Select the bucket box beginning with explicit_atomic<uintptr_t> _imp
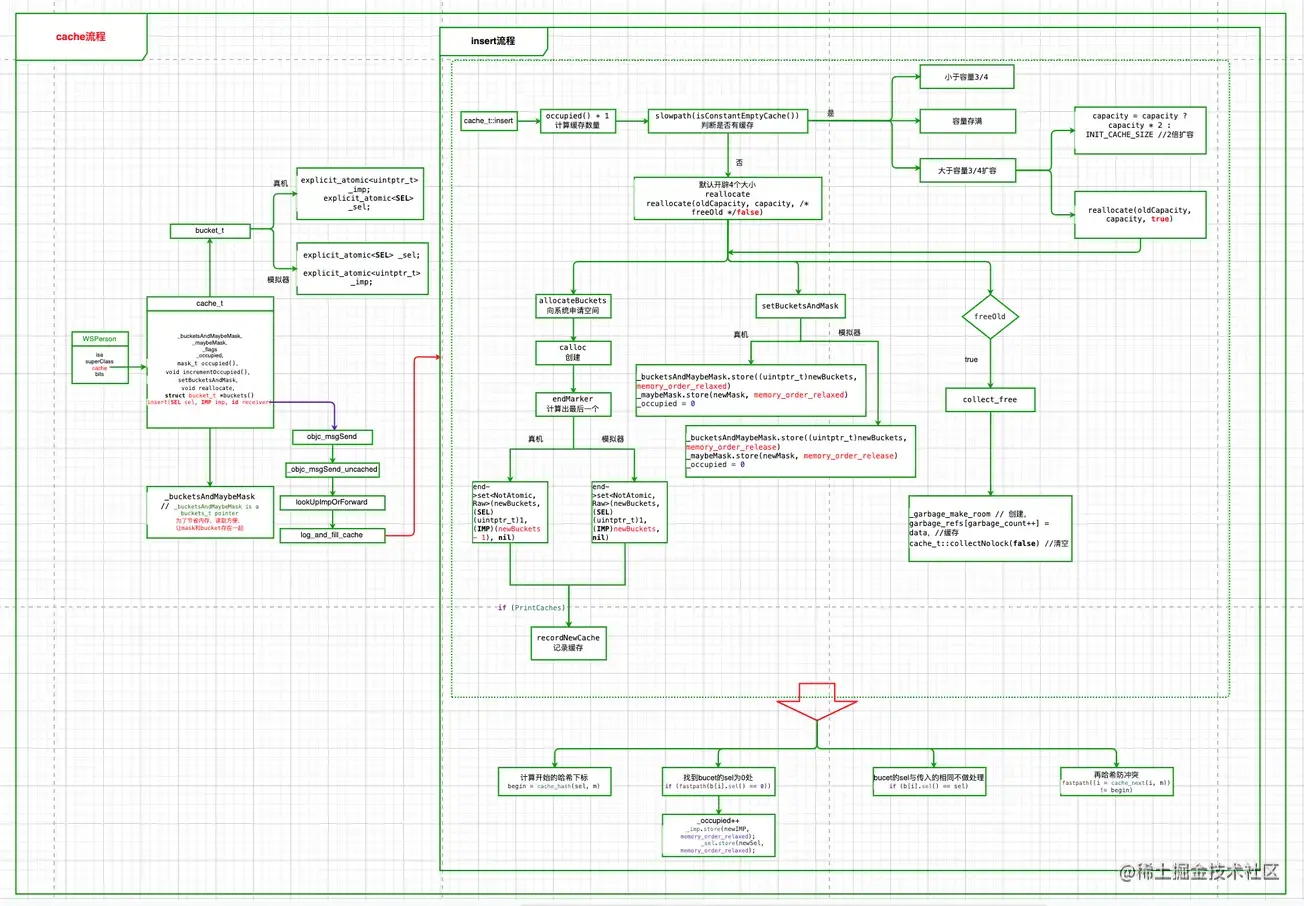 362,192
